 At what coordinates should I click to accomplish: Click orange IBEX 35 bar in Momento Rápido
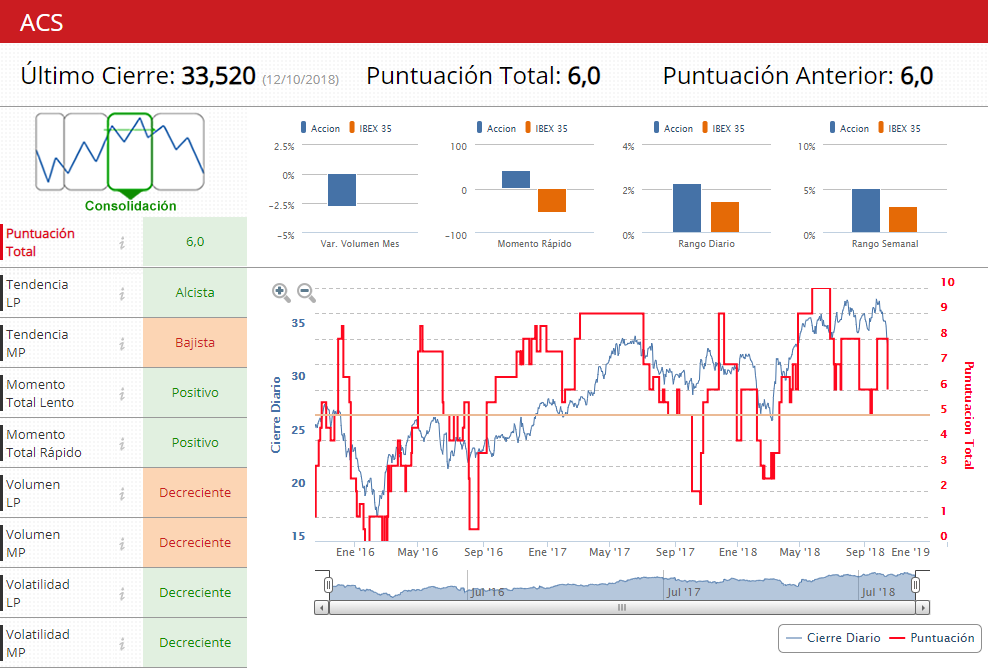click(552, 200)
